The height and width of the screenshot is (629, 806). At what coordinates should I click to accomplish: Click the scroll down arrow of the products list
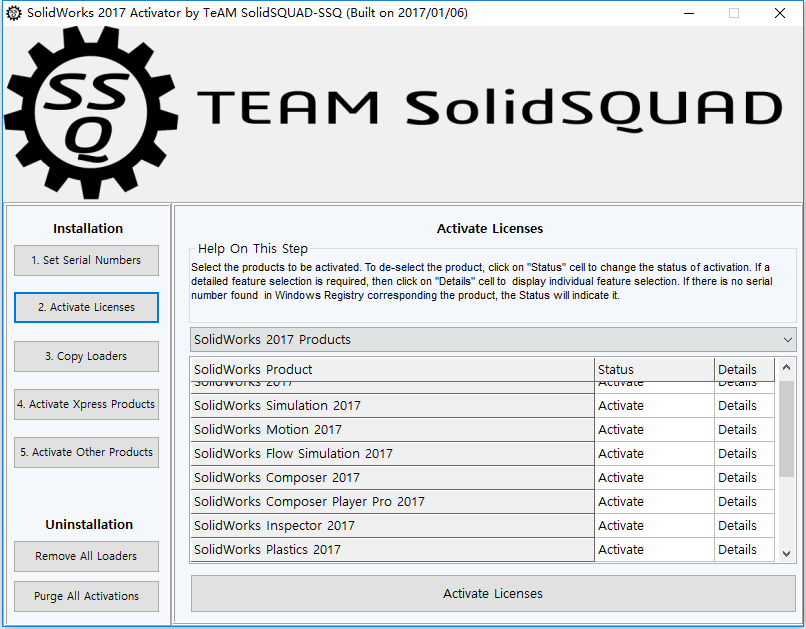786,553
